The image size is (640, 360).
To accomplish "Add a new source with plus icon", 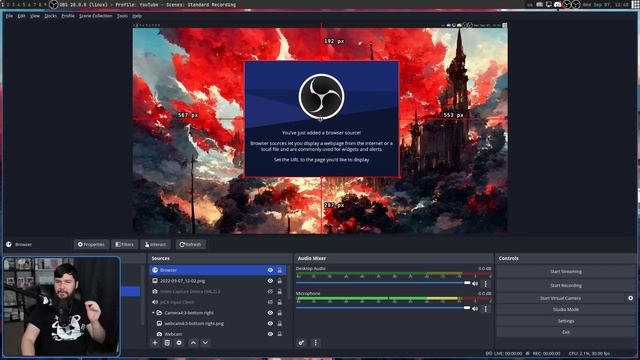I will (155, 343).
